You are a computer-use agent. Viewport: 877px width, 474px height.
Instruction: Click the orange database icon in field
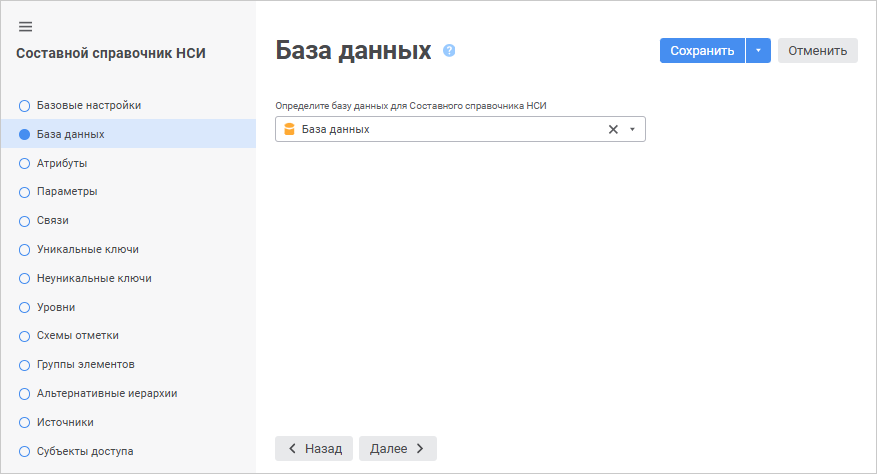[x=290, y=129]
